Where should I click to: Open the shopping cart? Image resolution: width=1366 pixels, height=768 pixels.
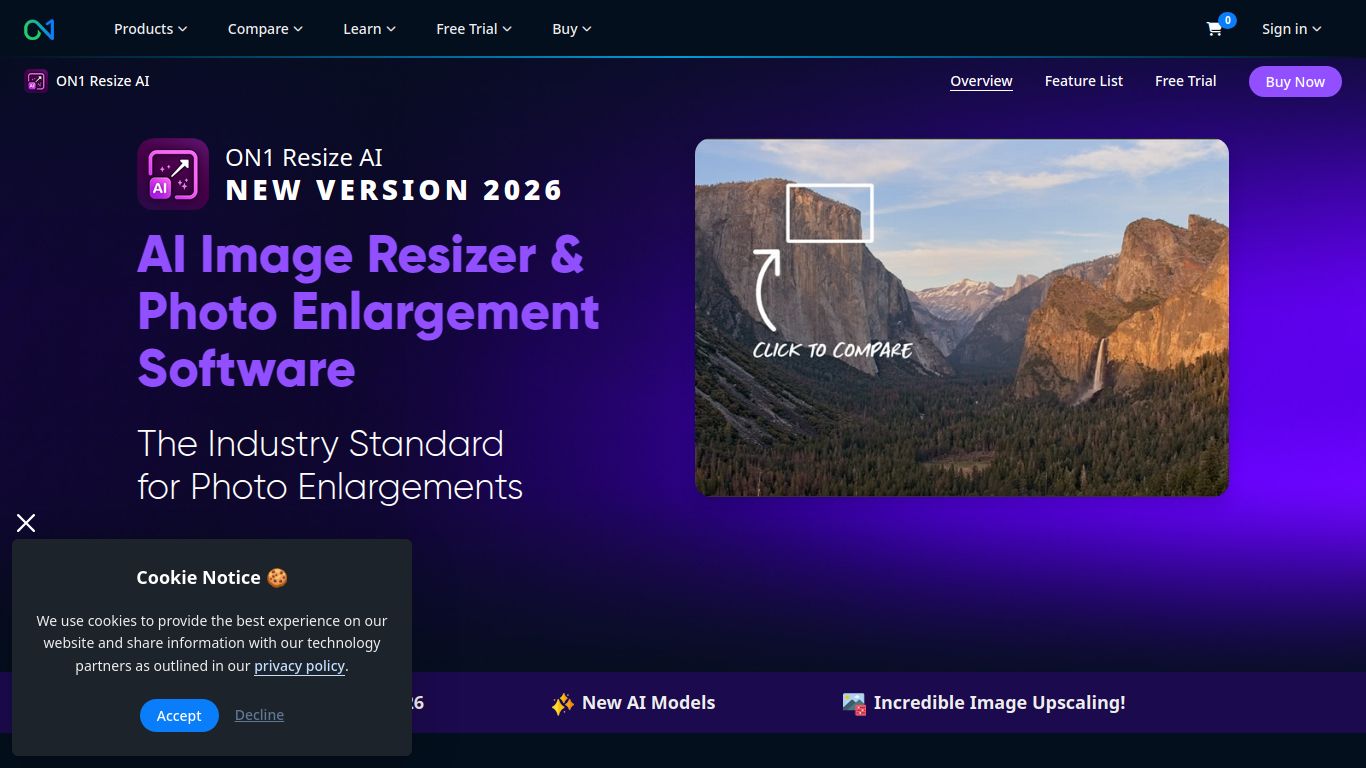1213,31
